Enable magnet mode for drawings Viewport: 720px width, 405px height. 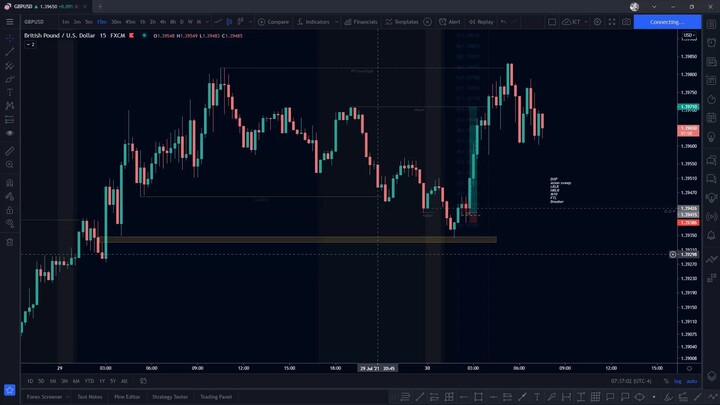[10, 183]
